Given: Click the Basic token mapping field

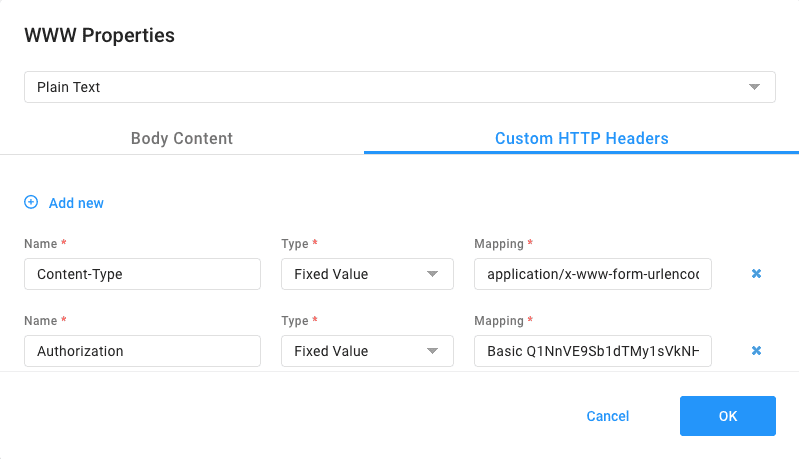Looking at the screenshot, I should coord(593,352).
